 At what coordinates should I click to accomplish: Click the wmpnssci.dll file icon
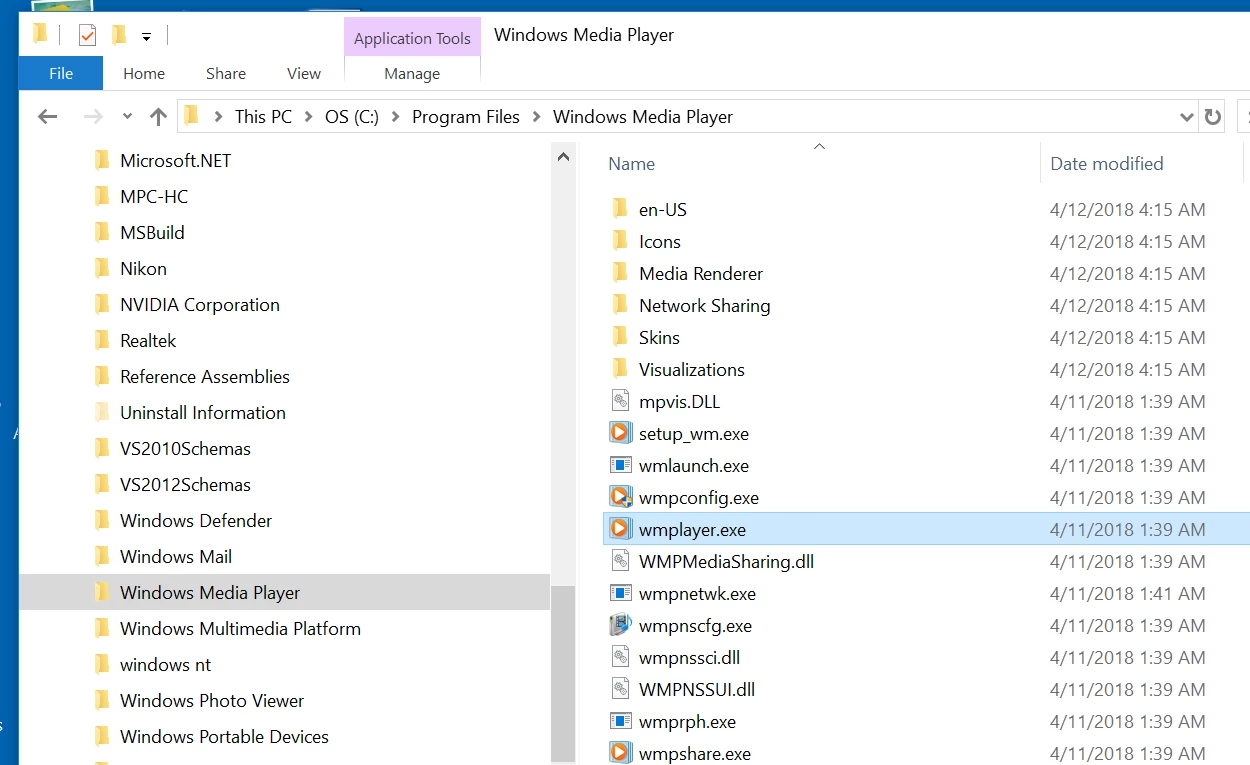[x=621, y=657]
